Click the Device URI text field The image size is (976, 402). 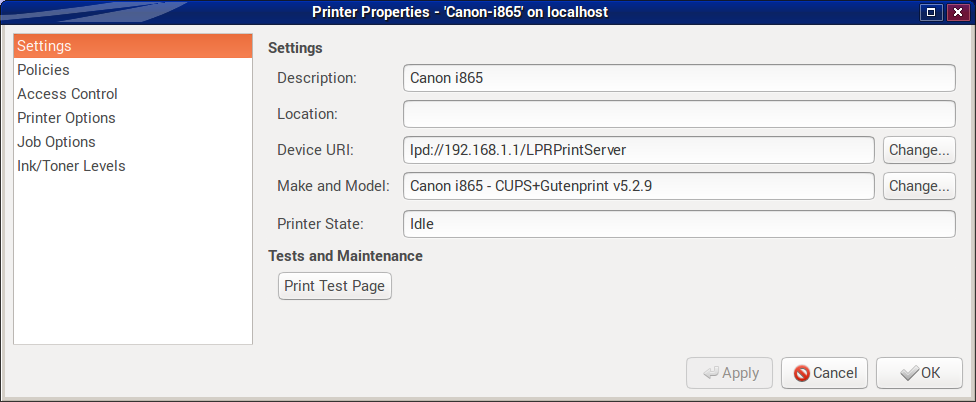(x=639, y=150)
